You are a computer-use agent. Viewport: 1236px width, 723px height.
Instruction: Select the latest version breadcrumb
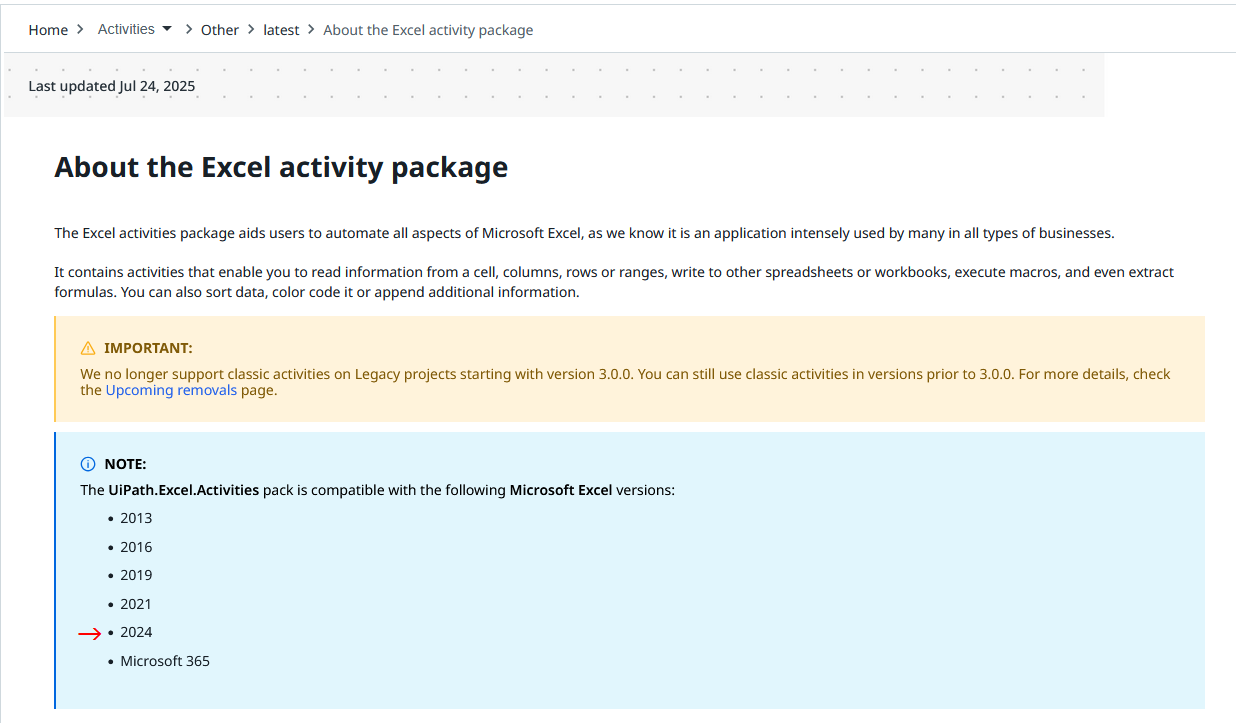click(x=281, y=30)
